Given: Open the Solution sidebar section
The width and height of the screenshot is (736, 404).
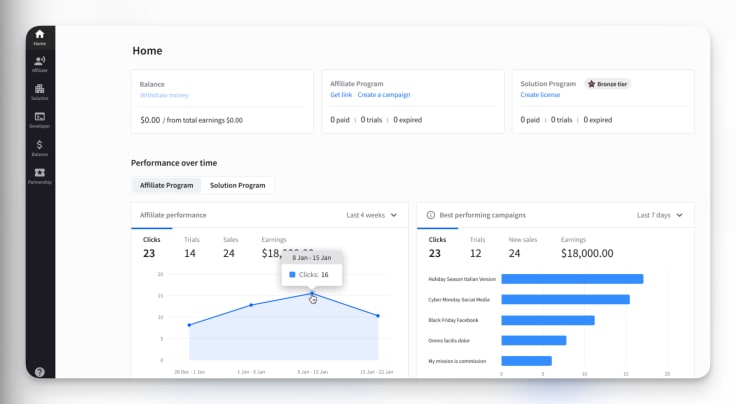Looking at the screenshot, I should 40,92.
